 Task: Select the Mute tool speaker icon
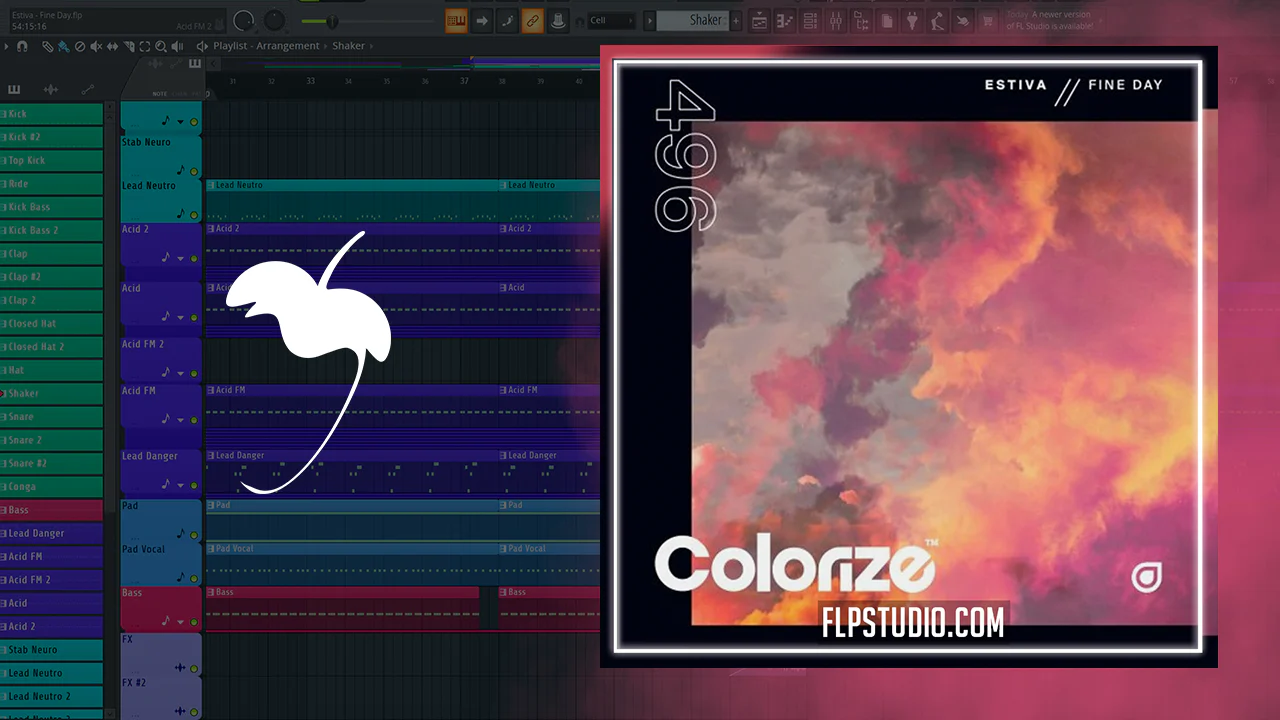coord(96,46)
